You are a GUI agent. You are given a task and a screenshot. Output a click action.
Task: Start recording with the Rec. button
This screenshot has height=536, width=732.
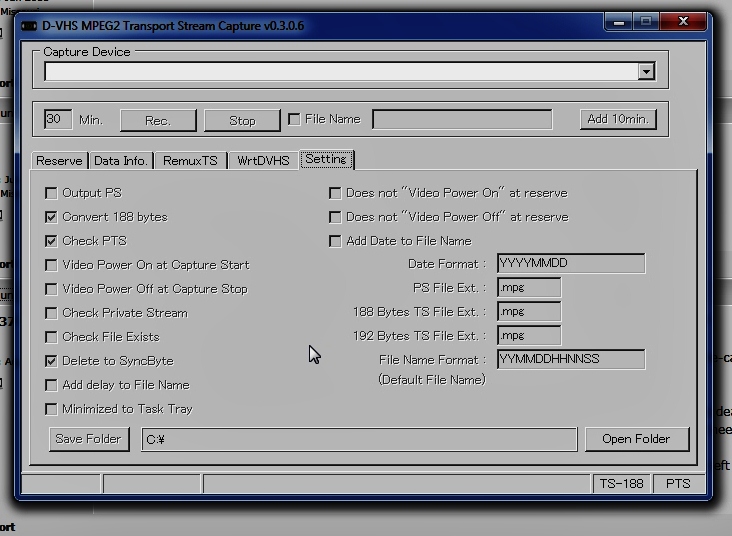(158, 120)
